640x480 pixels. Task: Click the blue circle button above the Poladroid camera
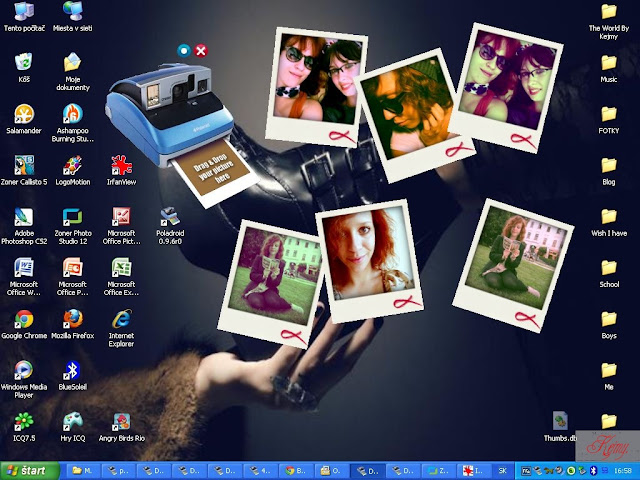[184, 51]
